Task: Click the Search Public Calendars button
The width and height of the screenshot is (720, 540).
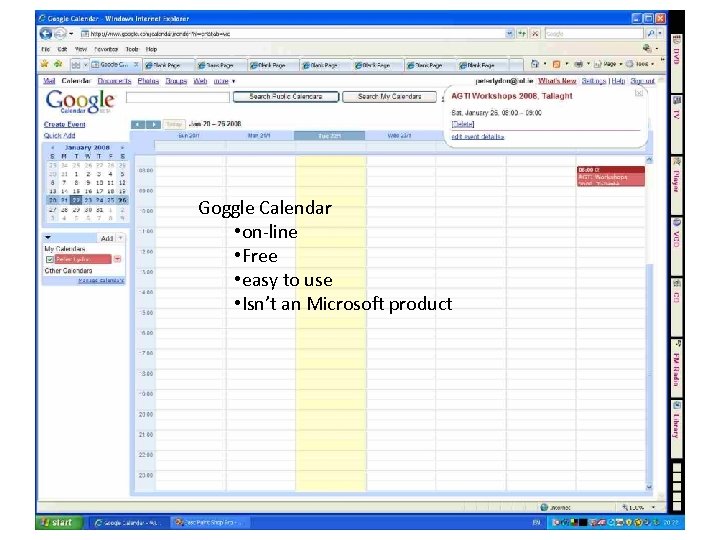Action: [286, 97]
